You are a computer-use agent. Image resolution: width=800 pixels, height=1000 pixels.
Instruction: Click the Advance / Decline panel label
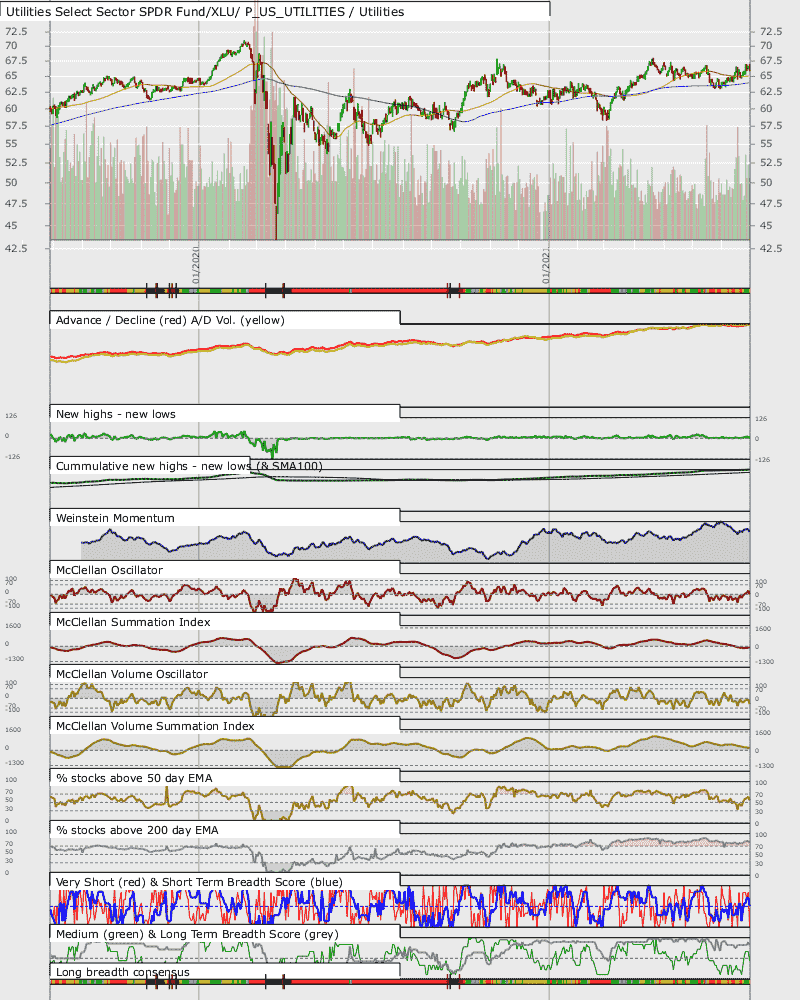(170, 320)
